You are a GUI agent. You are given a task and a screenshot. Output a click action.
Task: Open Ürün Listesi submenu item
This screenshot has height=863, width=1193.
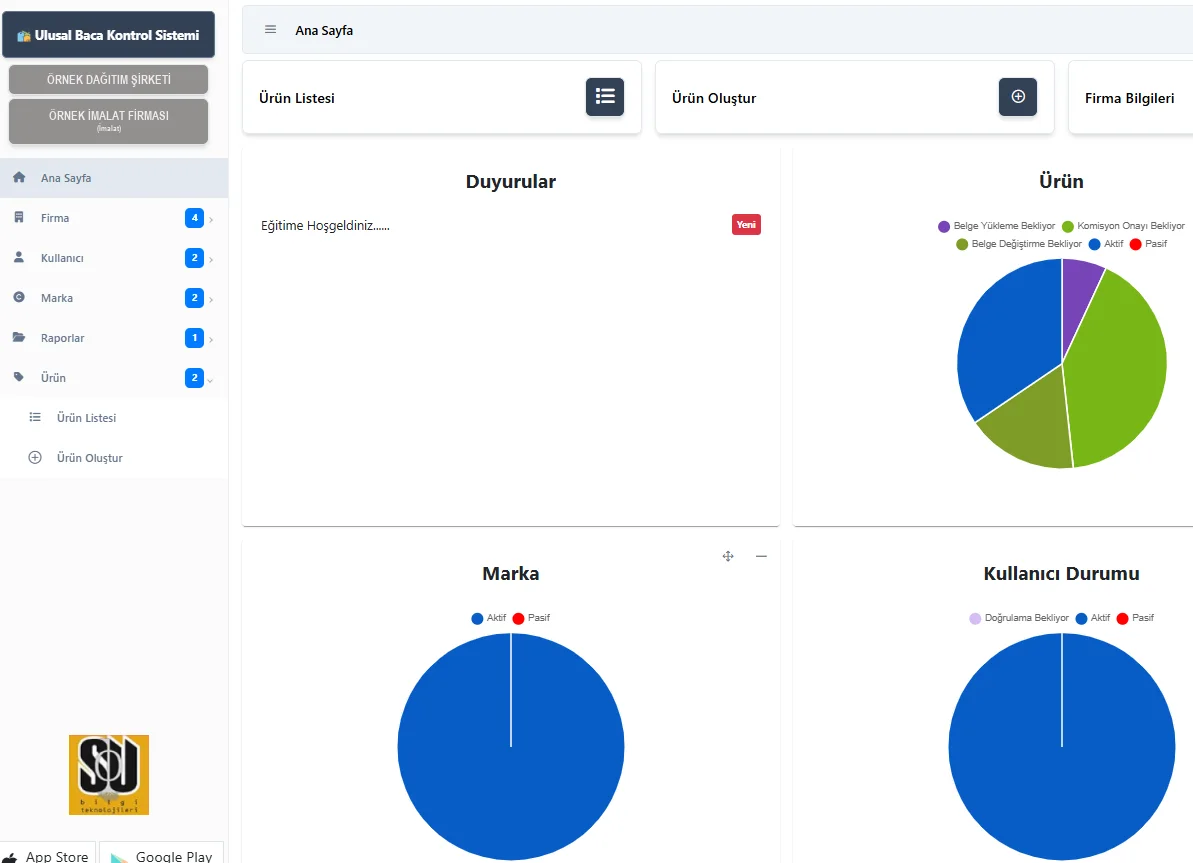[114, 418]
